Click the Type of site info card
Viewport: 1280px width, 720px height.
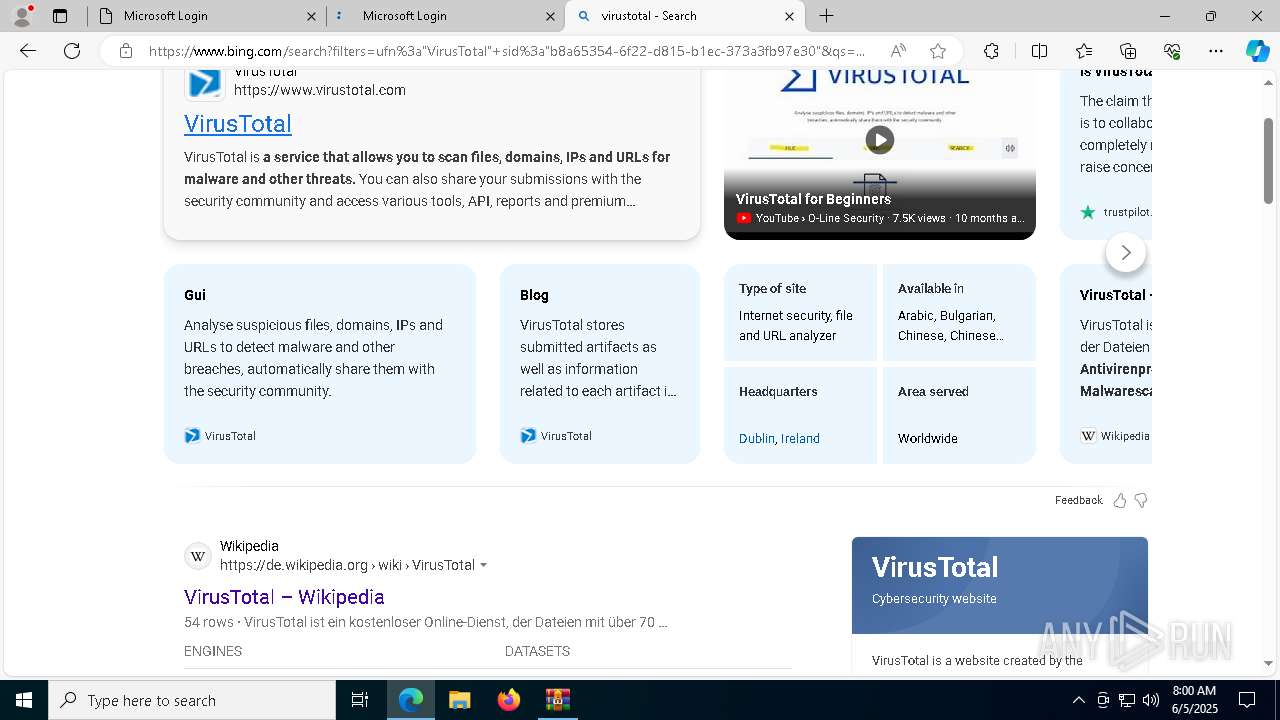800,312
